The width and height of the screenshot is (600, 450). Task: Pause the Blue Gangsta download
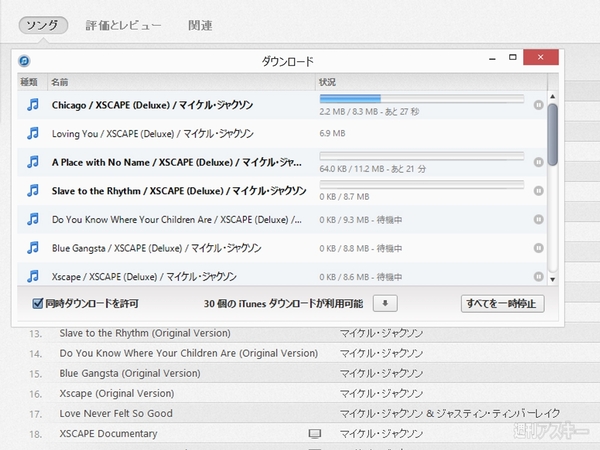pyautogui.click(x=538, y=248)
